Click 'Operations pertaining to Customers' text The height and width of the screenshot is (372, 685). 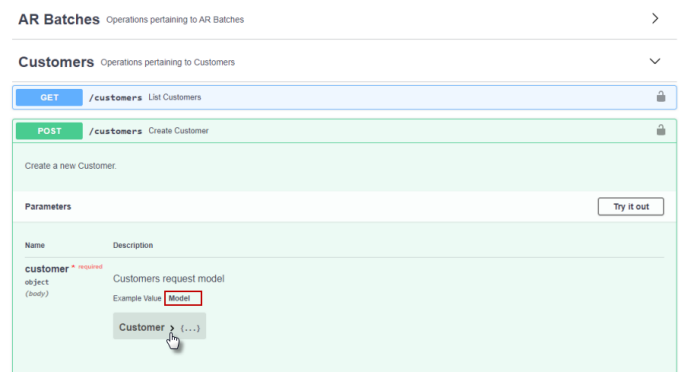pos(168,62)
